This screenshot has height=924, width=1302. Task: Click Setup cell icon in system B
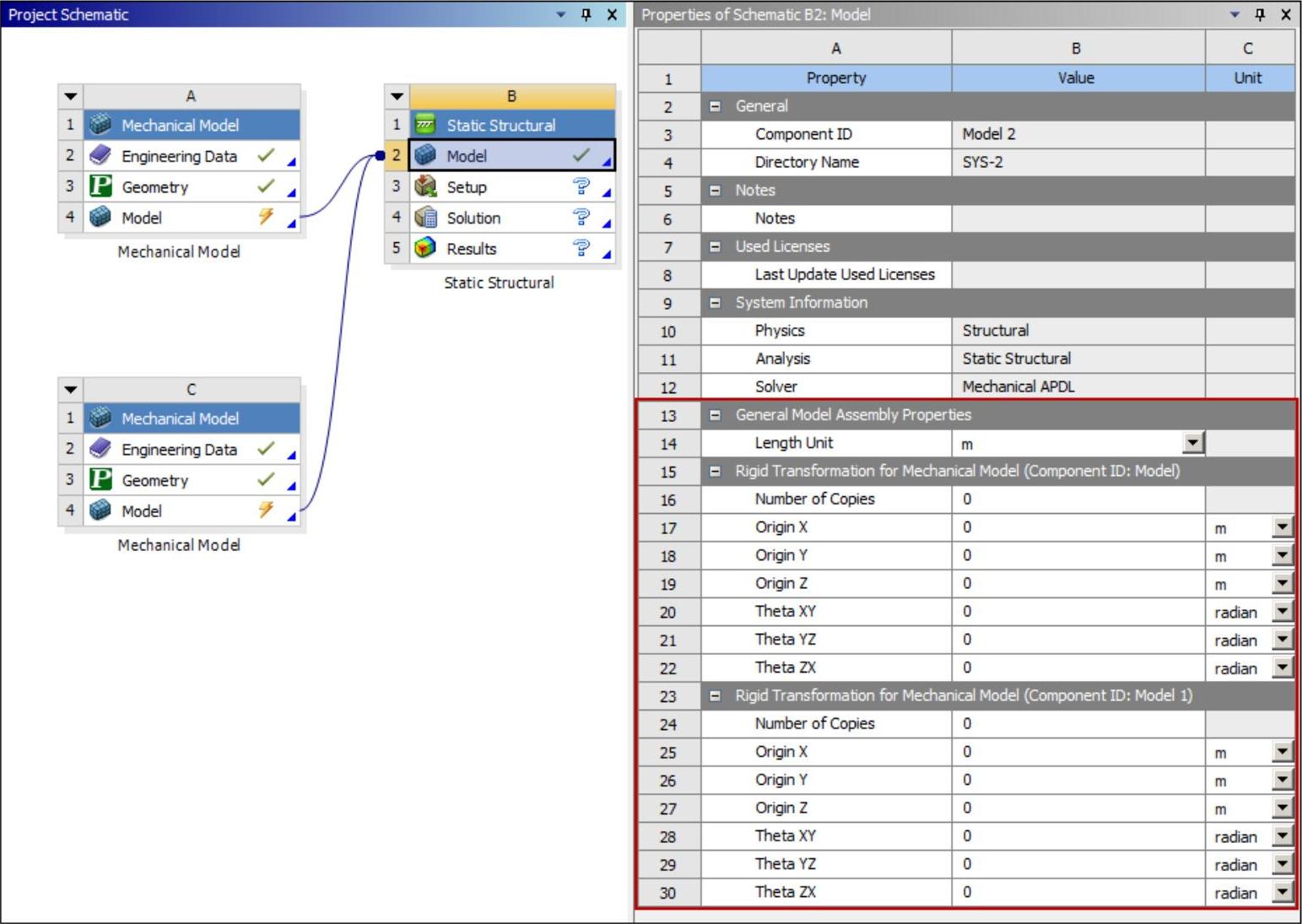pyautogui.click(x=425, y=186)
